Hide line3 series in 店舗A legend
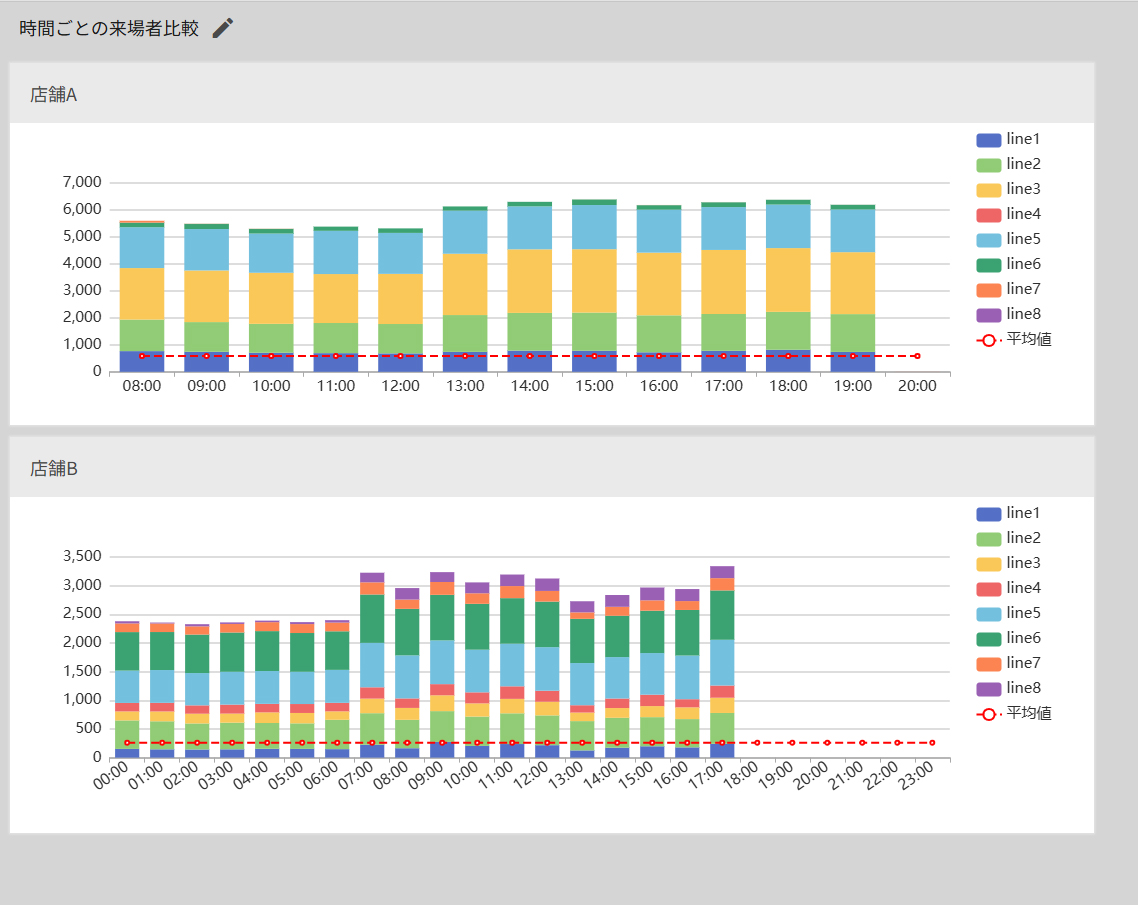 click(1008, 189)
